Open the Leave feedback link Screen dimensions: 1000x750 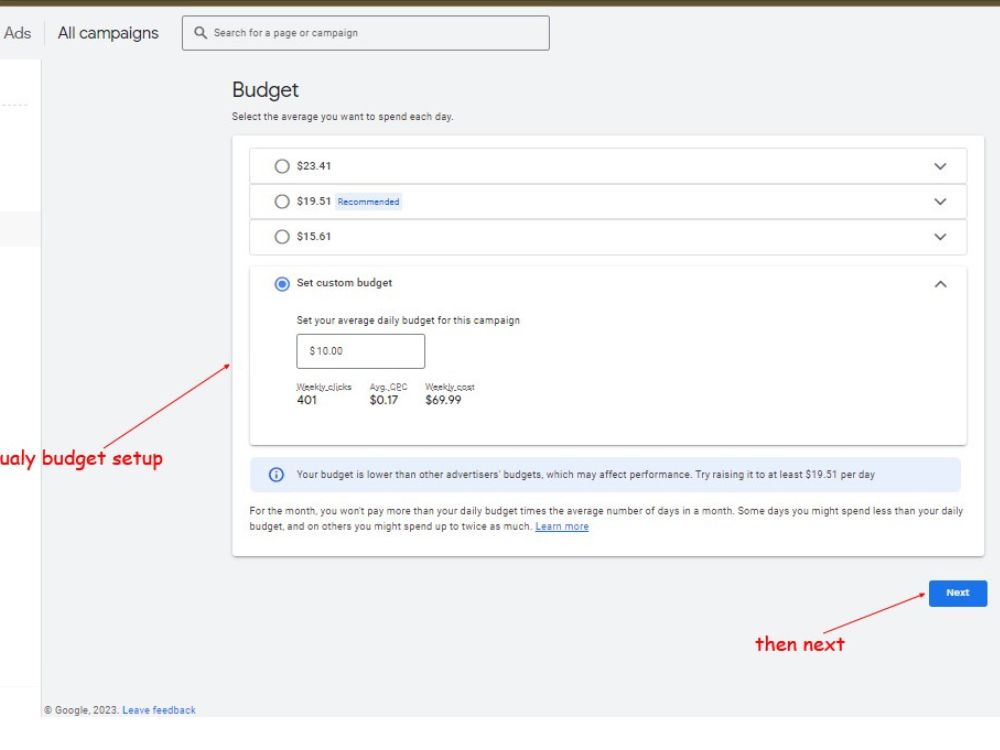click(x=159, y=710)
